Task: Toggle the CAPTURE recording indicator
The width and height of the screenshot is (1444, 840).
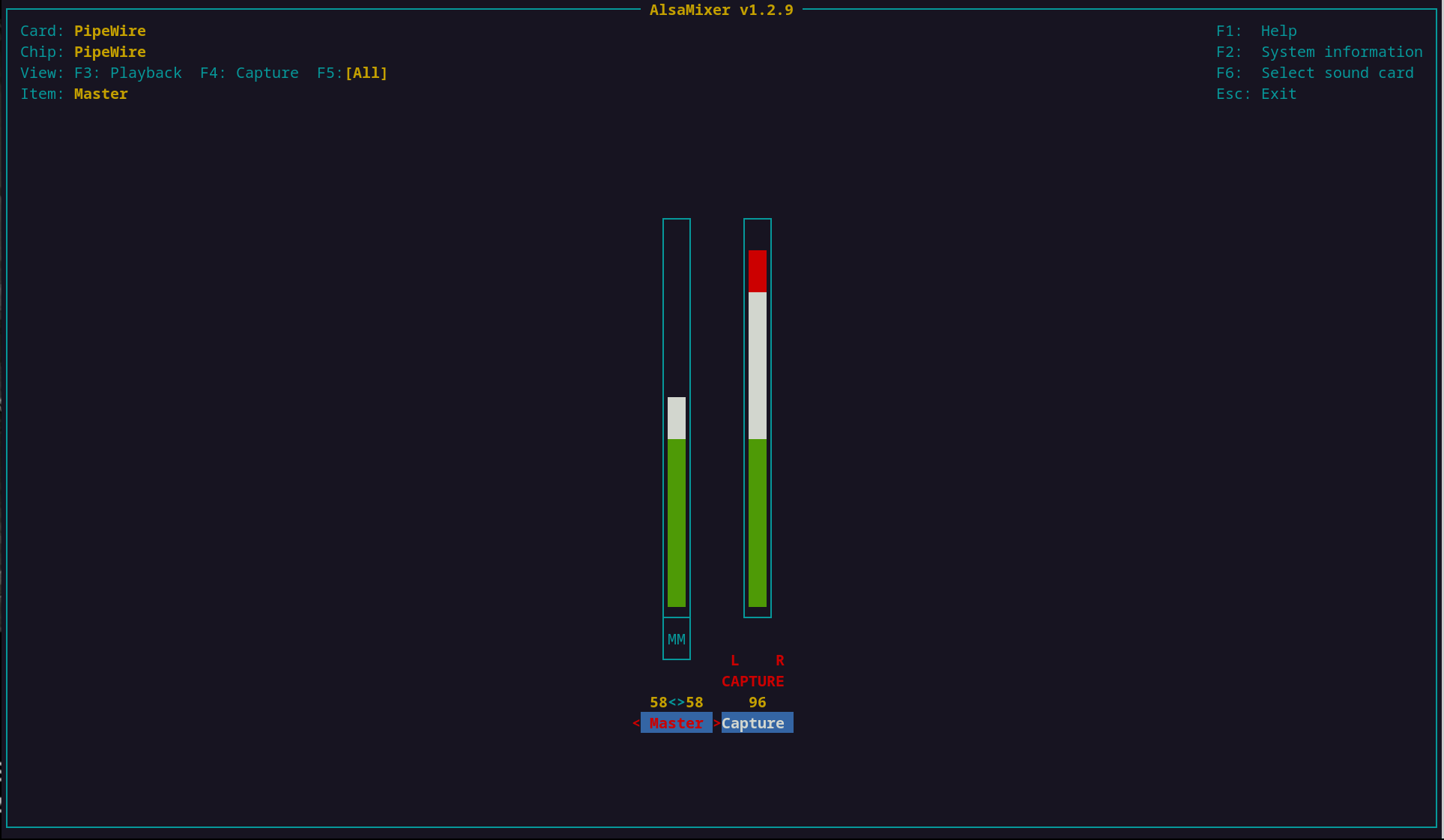Action: [752, 681]
